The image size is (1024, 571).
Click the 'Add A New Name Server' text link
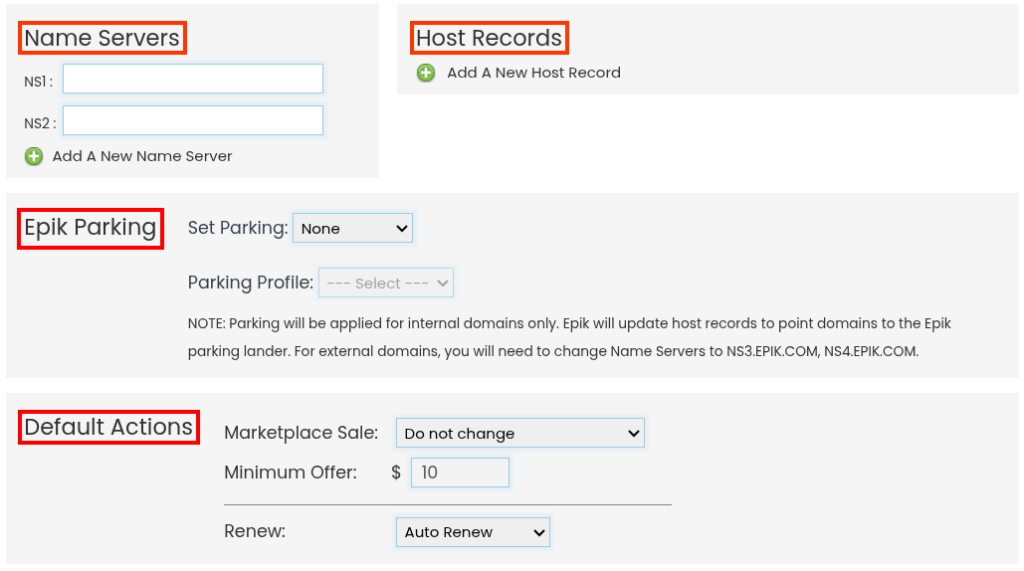coord(142,156)
